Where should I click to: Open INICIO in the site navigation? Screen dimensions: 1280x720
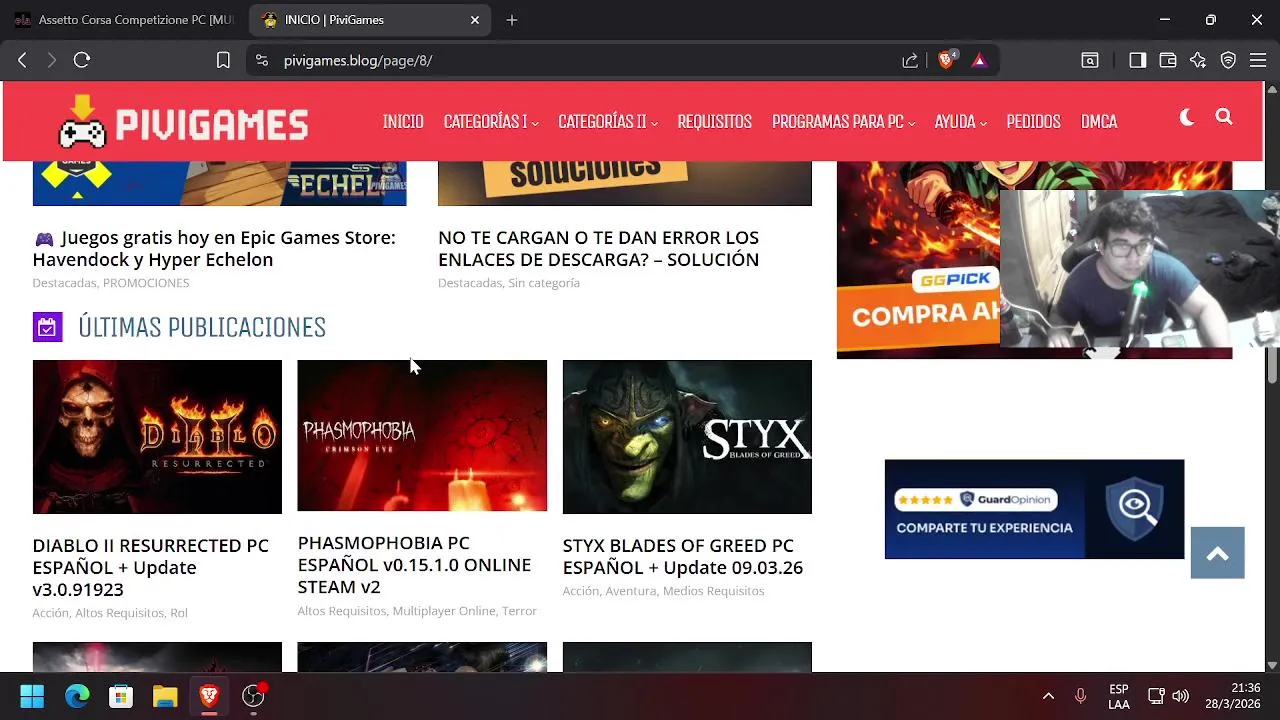coord(403,122)
